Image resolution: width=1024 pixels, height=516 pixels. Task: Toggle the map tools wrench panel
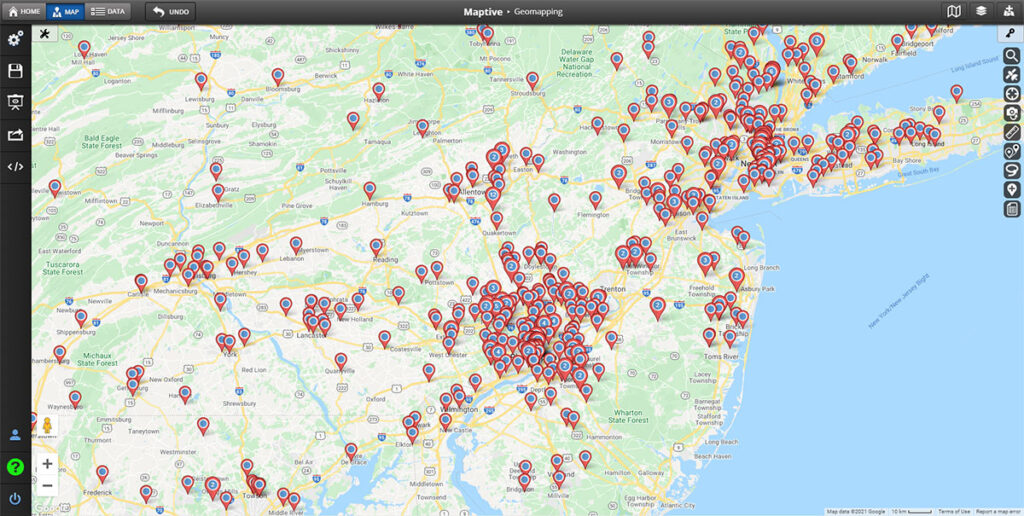pyautogui.click(x=45, y=34)
